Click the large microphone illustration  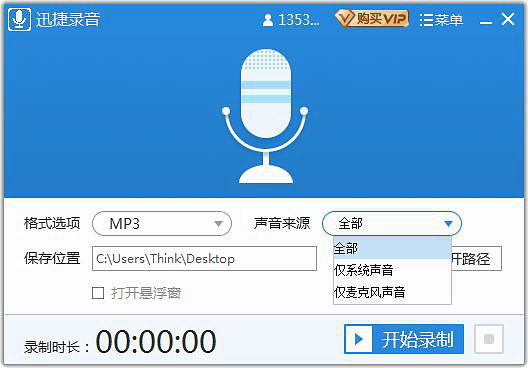click(265, 116)
